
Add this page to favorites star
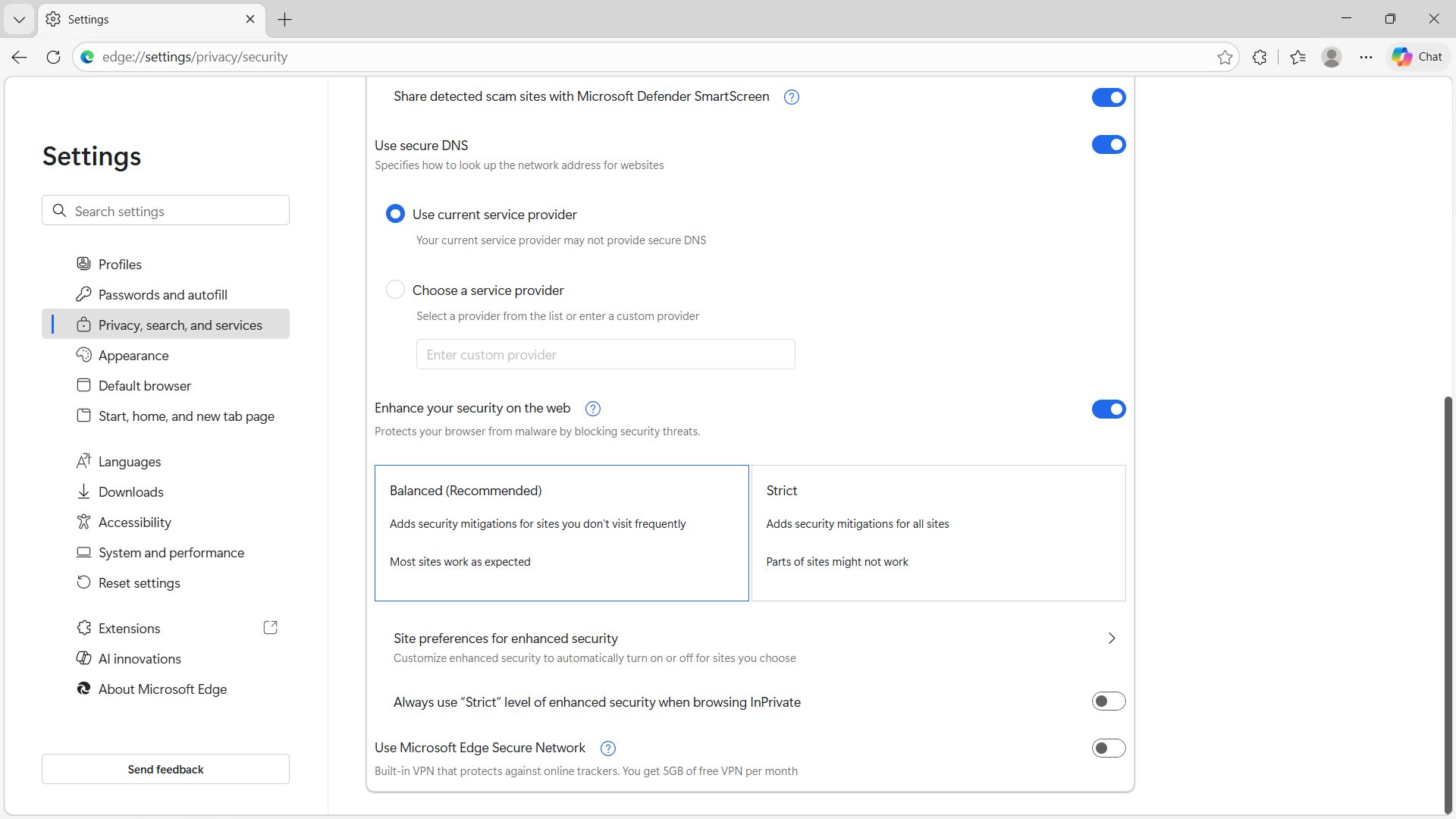[x=1225, y=57]
